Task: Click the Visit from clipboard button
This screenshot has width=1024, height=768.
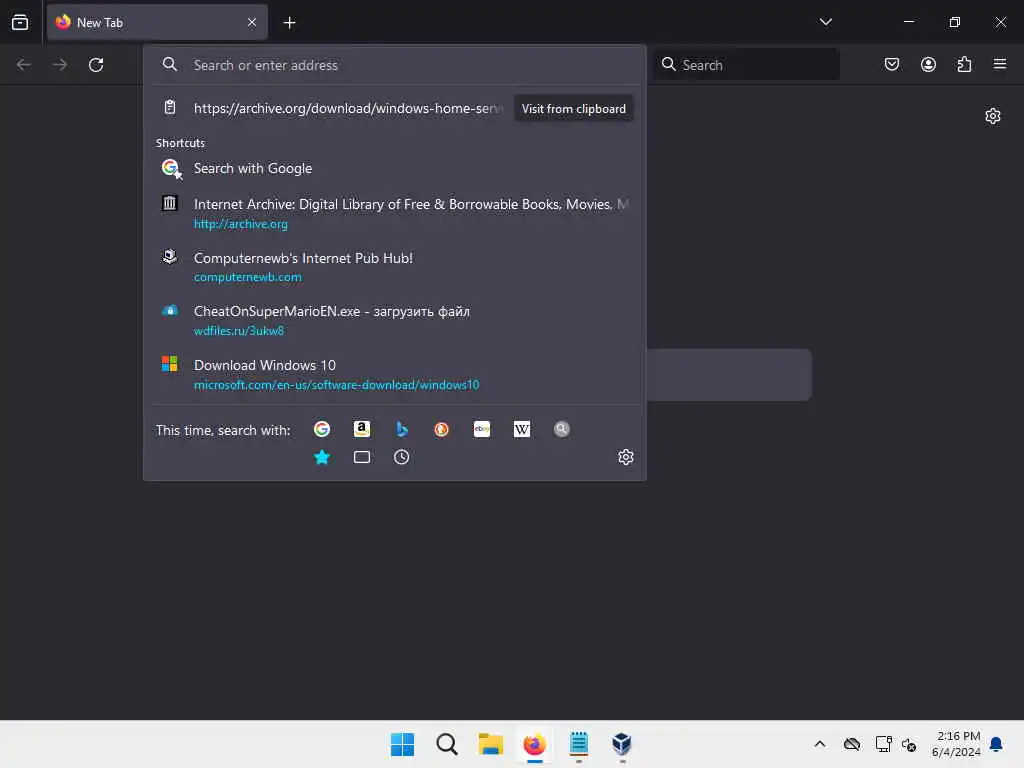Action: [573, 108]
